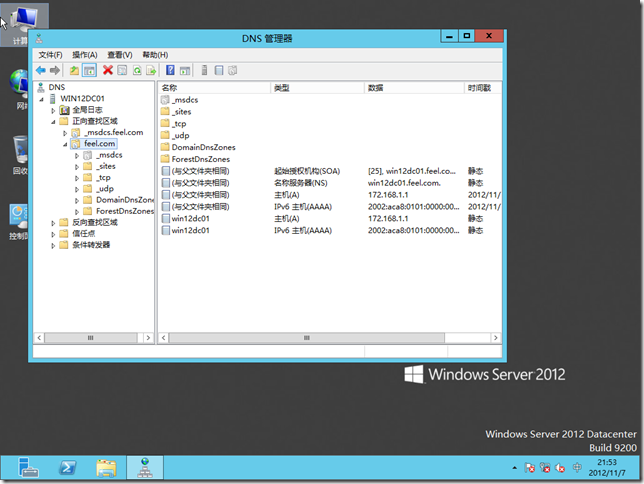Open File Explorer from the taskbar
Screen dimensions: 644x484
pyautogui.click(x=106, y=468)
